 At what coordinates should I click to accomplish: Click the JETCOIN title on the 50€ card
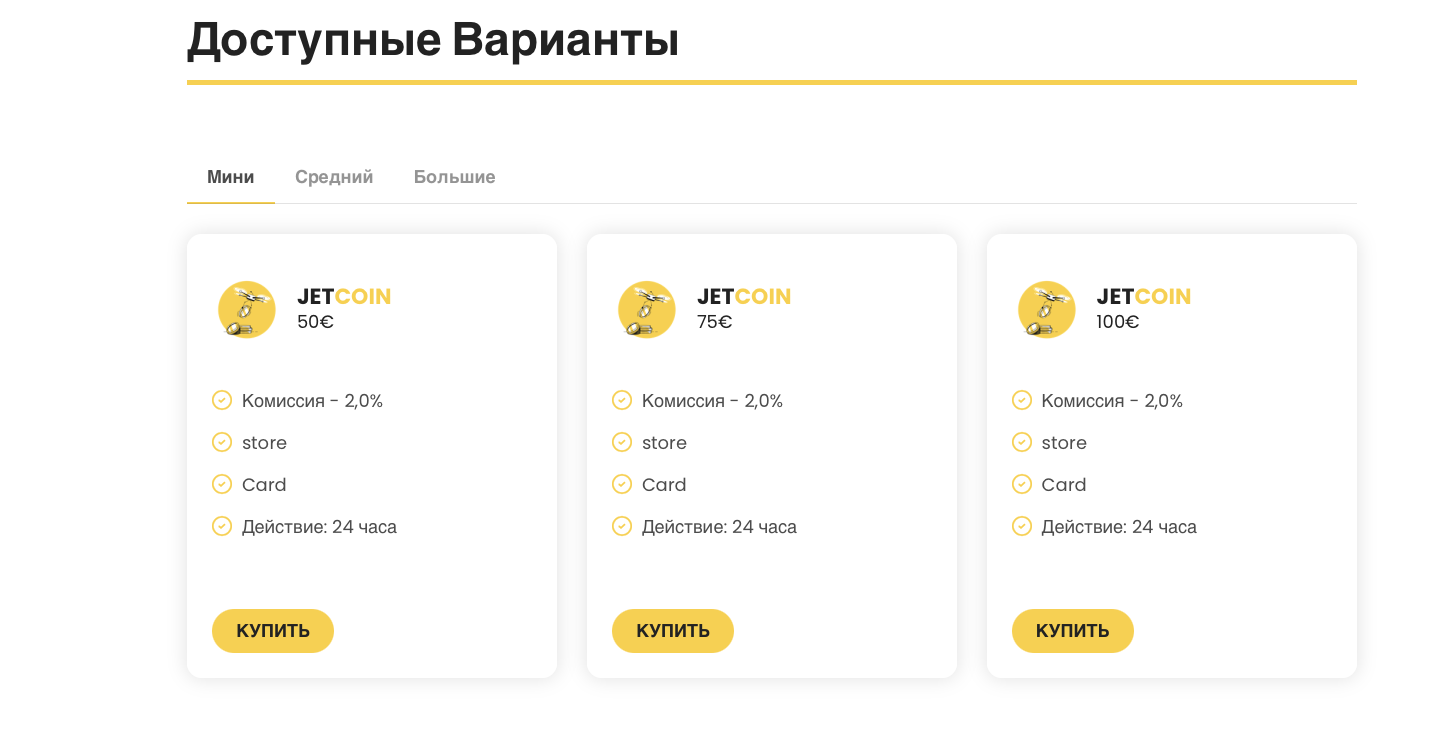pyautogui.click(x=344, y=296)
